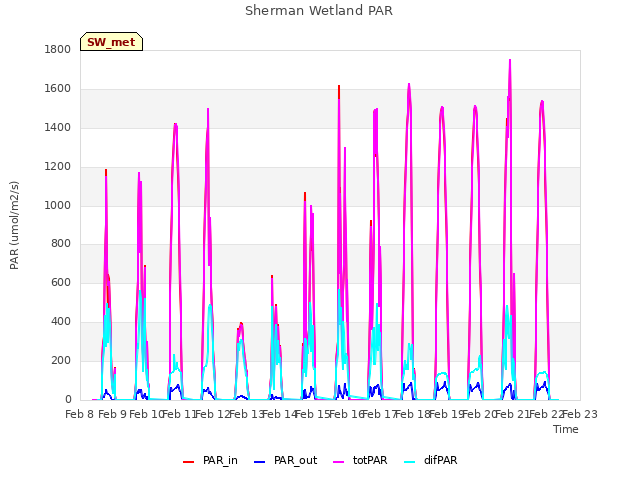Viewport: 640px width, 480px height.
Task: Click the 200 y-axis tick label
Action: coord(61,360)
